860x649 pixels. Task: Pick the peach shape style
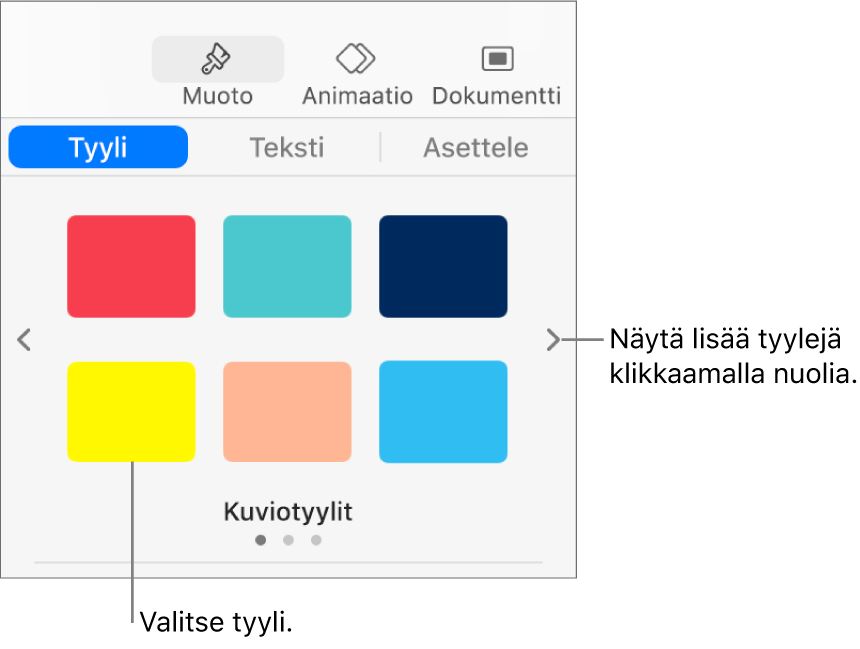coord(287,411)
